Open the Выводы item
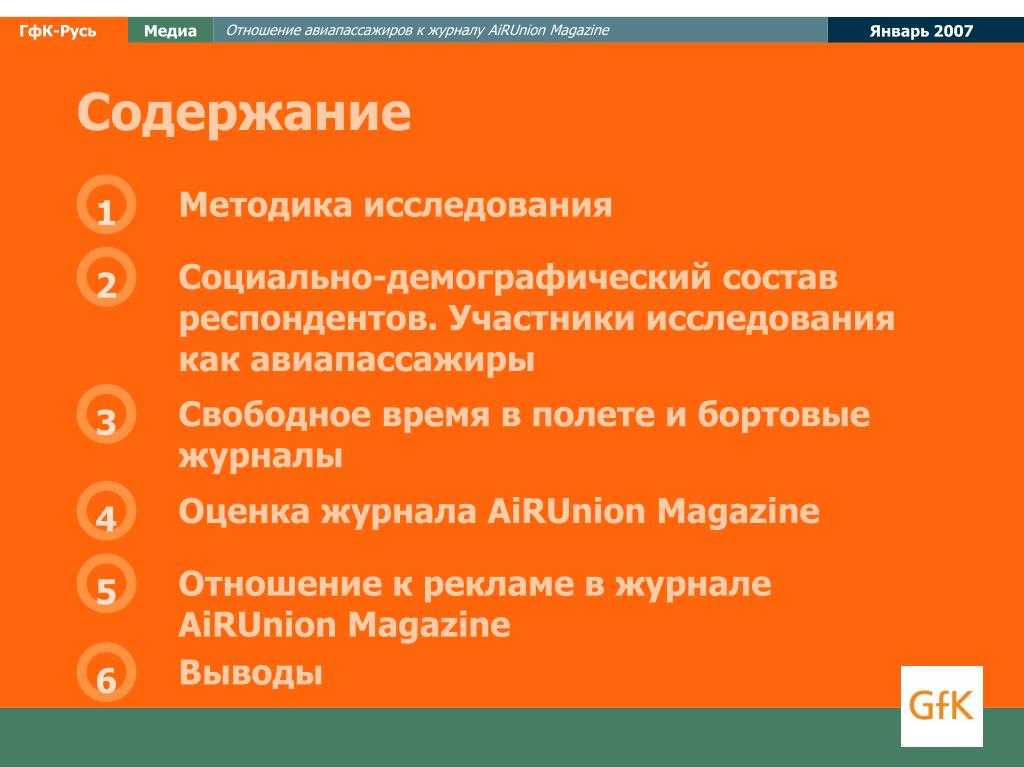 251,673
